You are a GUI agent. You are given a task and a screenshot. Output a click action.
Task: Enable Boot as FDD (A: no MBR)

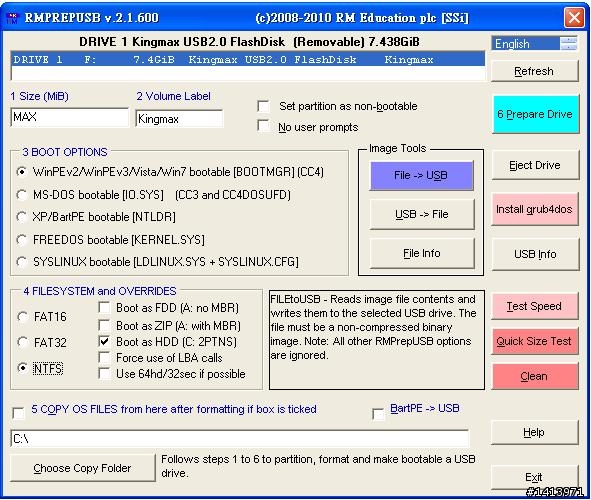tap(104, 307)
